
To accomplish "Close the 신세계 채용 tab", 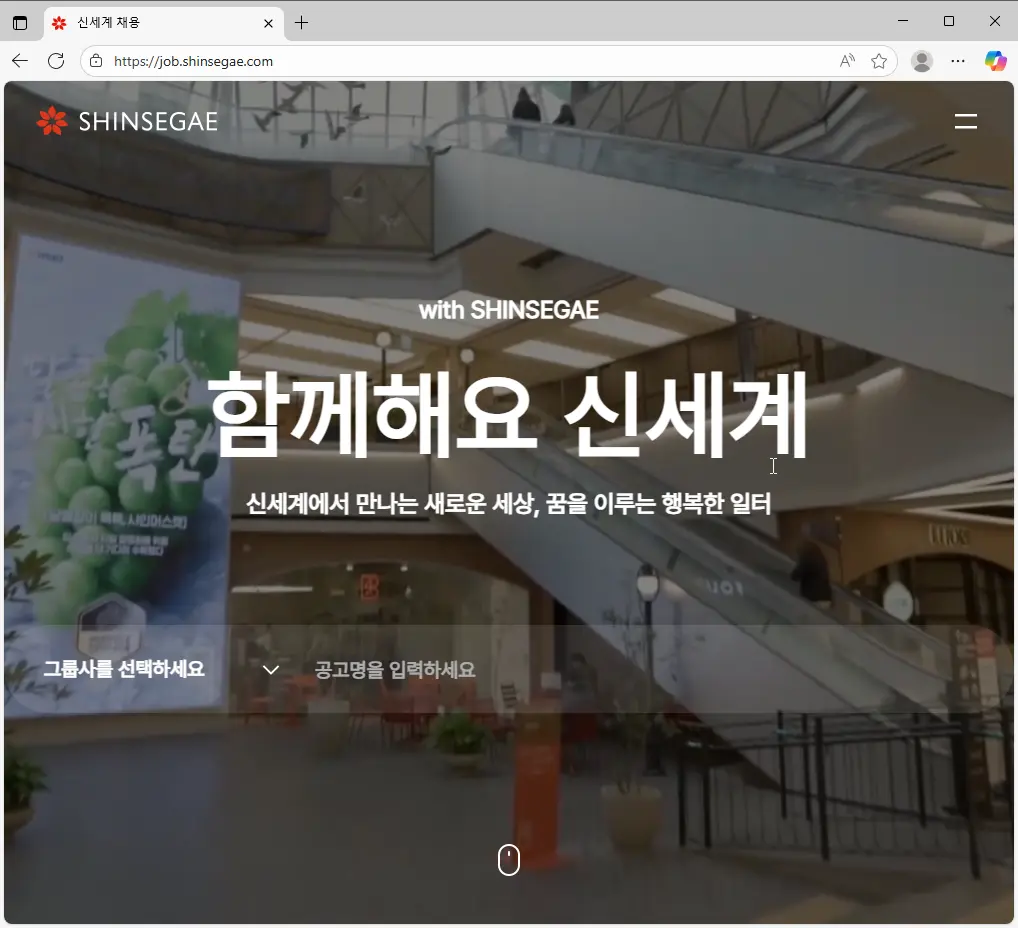I will 268,22.
